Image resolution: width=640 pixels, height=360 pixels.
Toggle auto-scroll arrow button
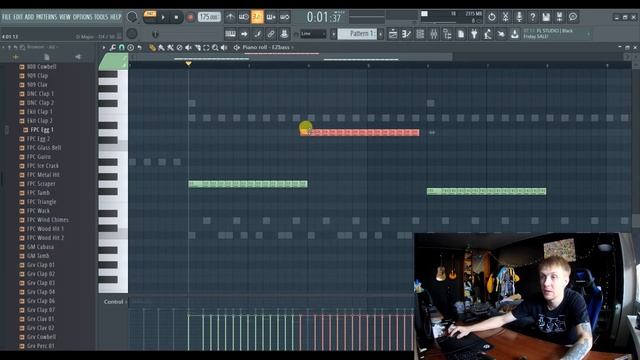tap(244, 34)
